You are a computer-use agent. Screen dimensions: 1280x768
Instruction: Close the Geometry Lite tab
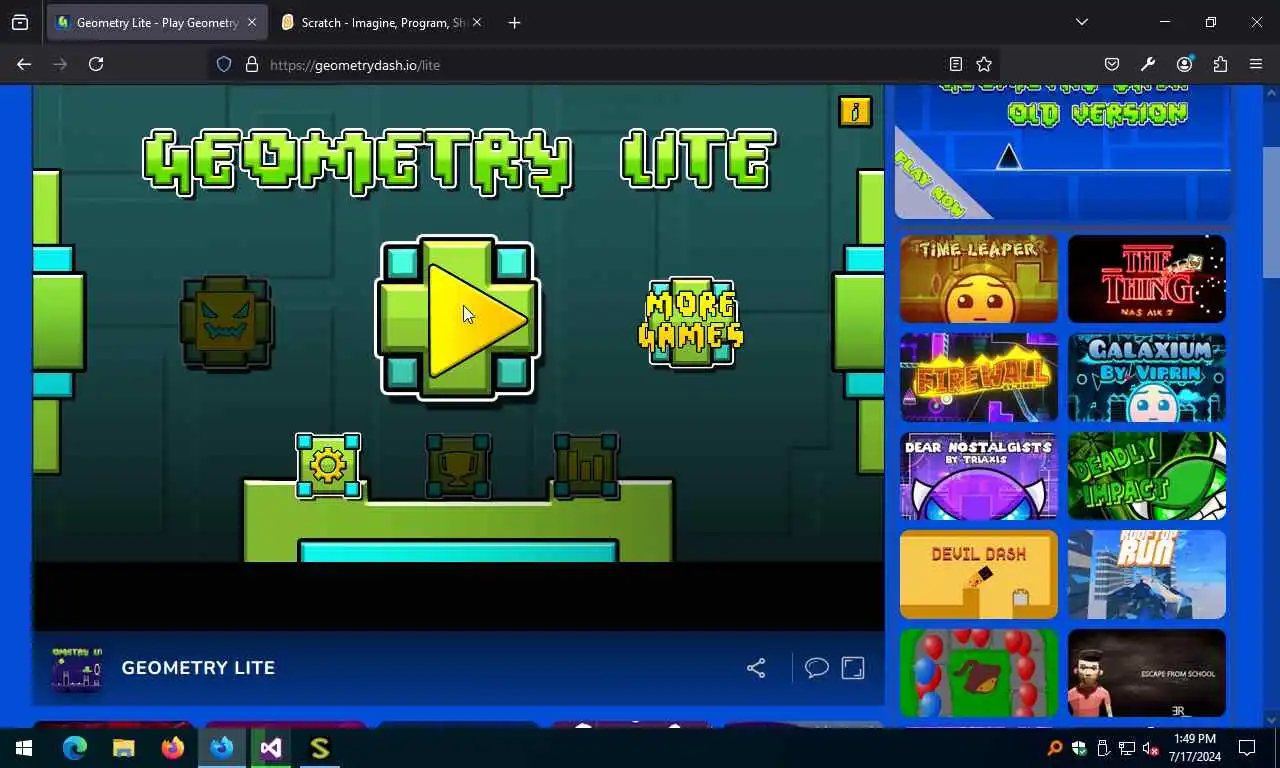click(x=251, y=22)
